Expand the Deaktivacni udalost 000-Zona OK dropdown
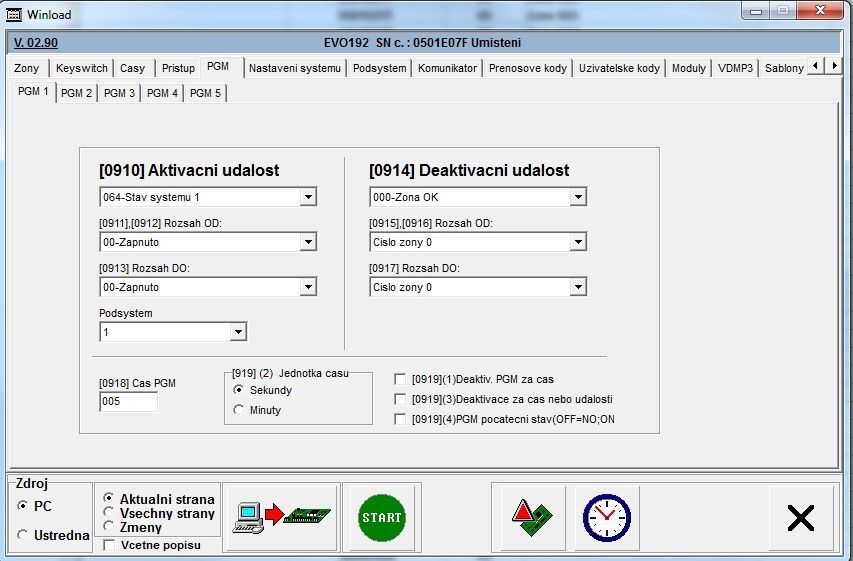 [x=578, y=197]
